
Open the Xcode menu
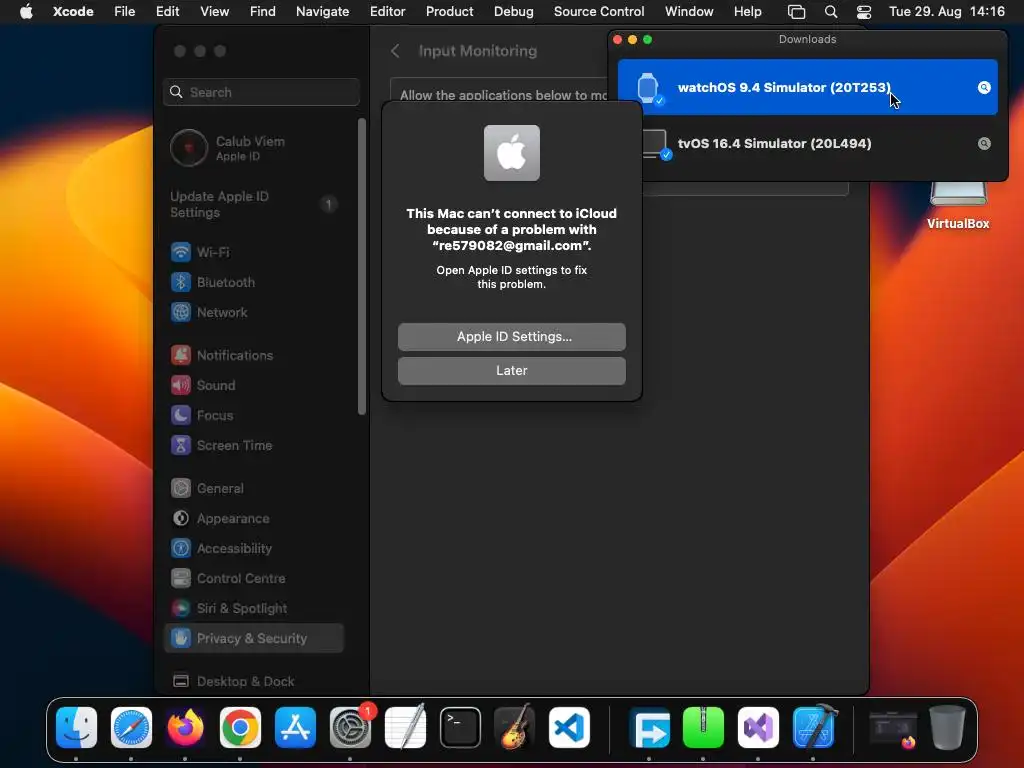[x=73, y=12]
